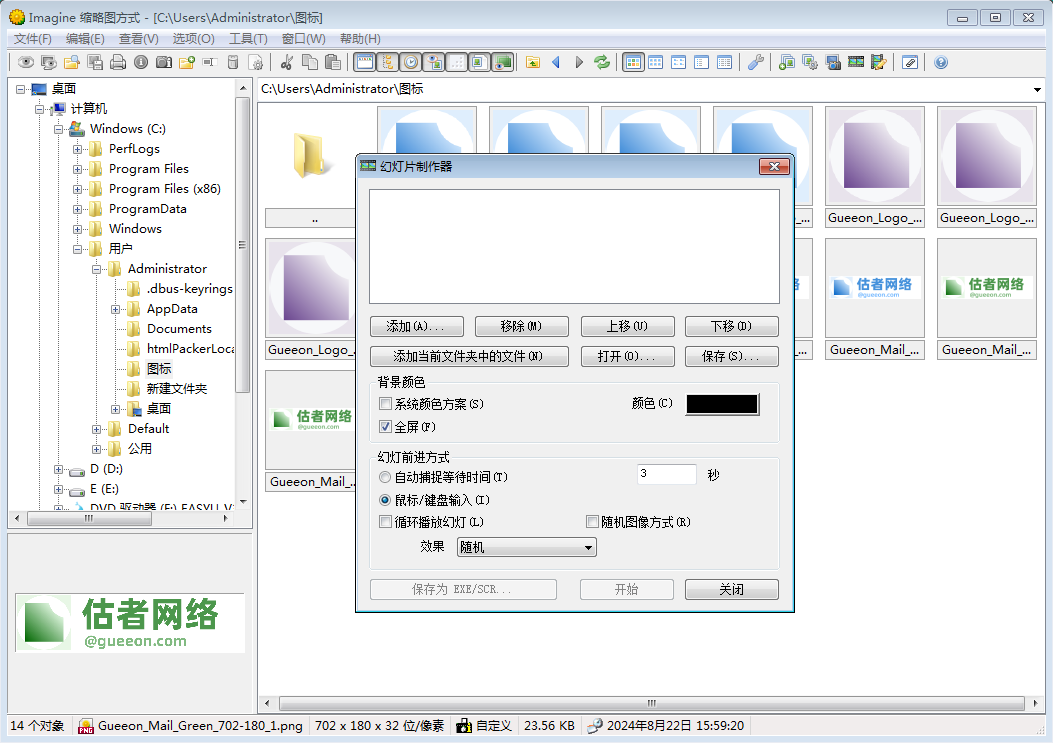Navigate forward with the right arrow icon
The height and width of the screenshot is (743, 1053).
(x=579, y=62)
